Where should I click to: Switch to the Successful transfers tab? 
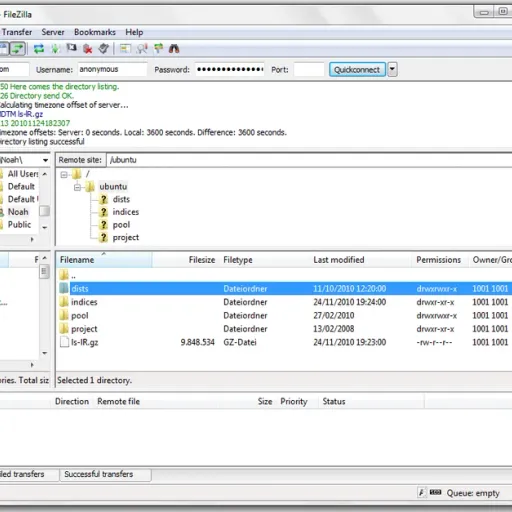pyautogui.click(x=105, y=474)
